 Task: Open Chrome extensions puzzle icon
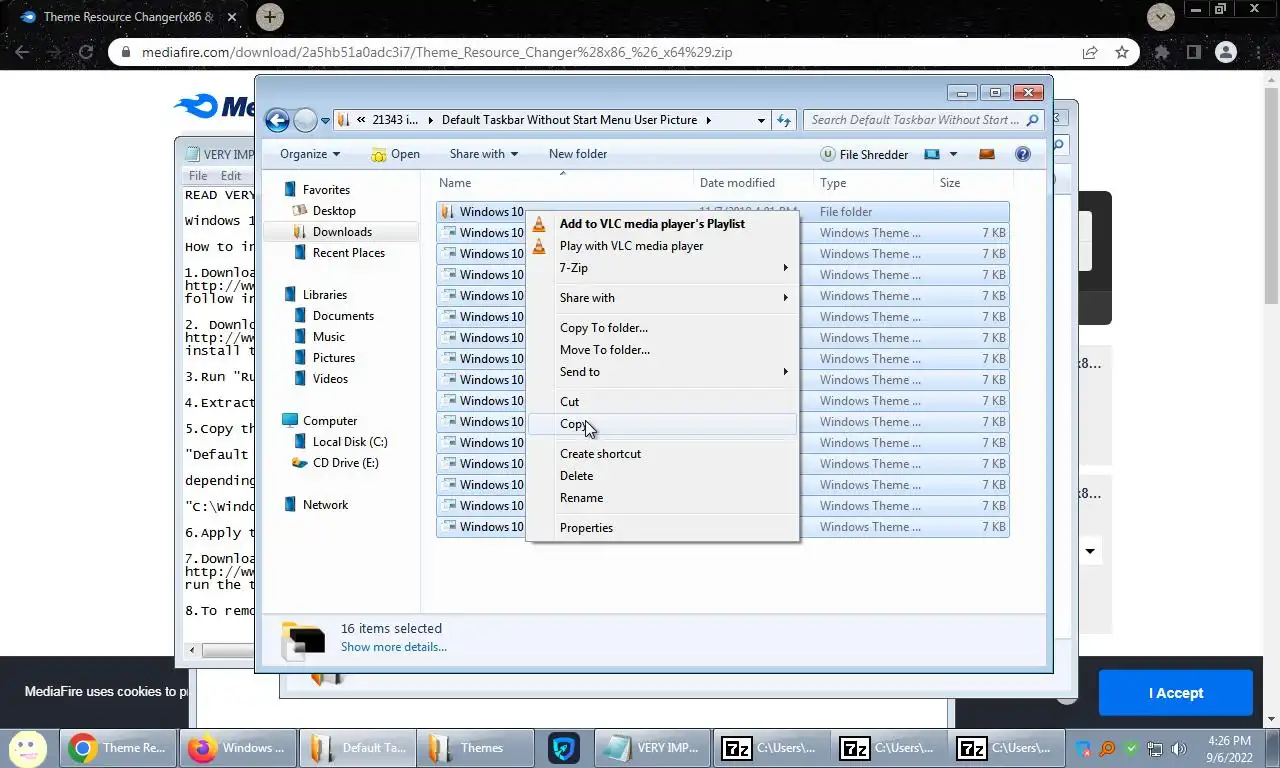point(1162,52)
